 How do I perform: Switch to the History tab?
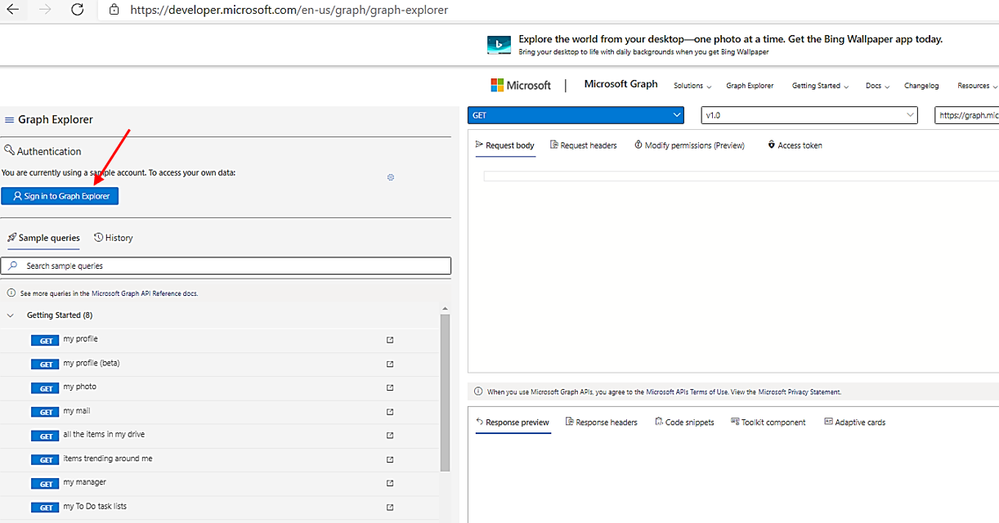[113, 238]
